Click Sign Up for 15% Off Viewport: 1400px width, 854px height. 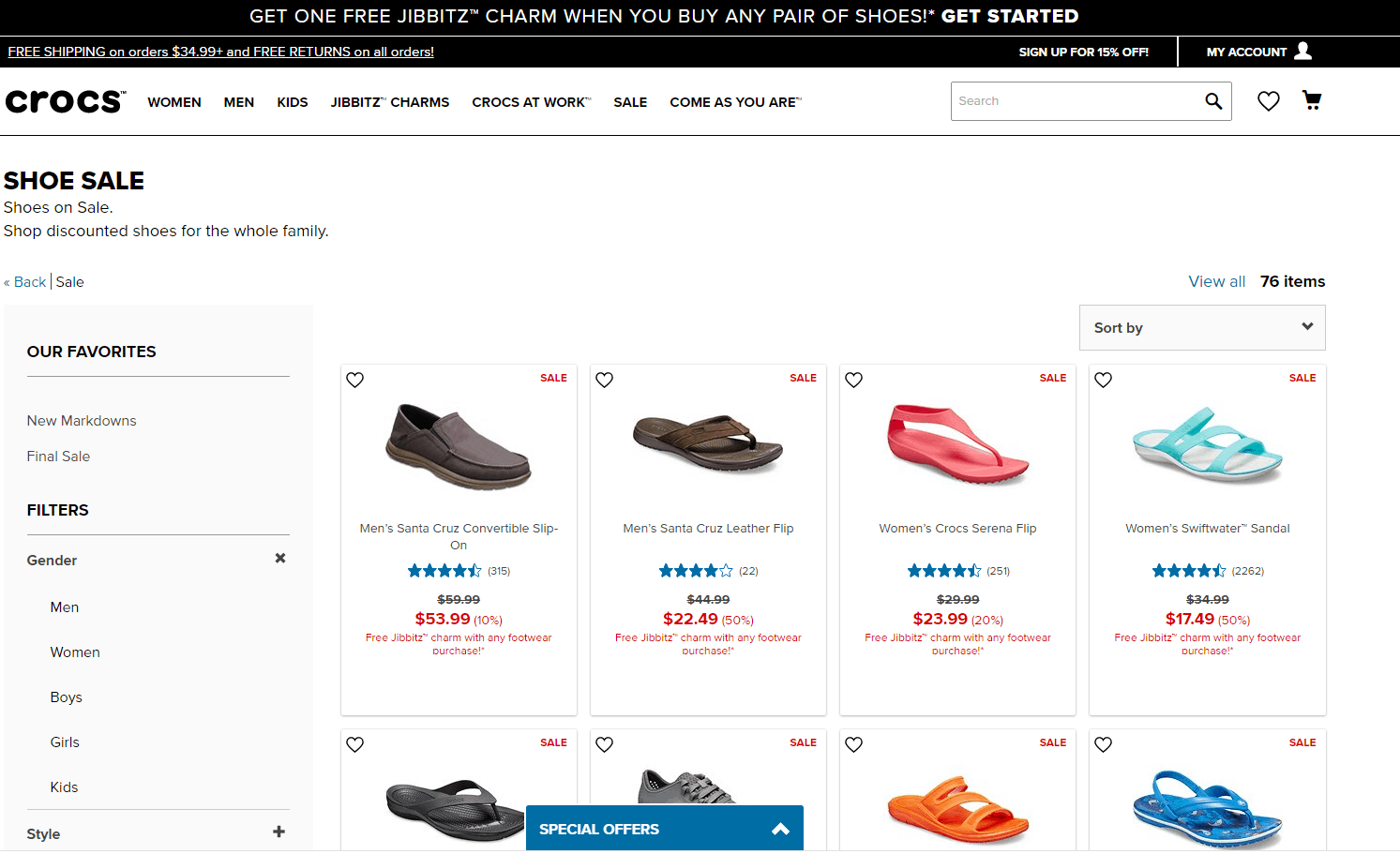(1084, 52)
